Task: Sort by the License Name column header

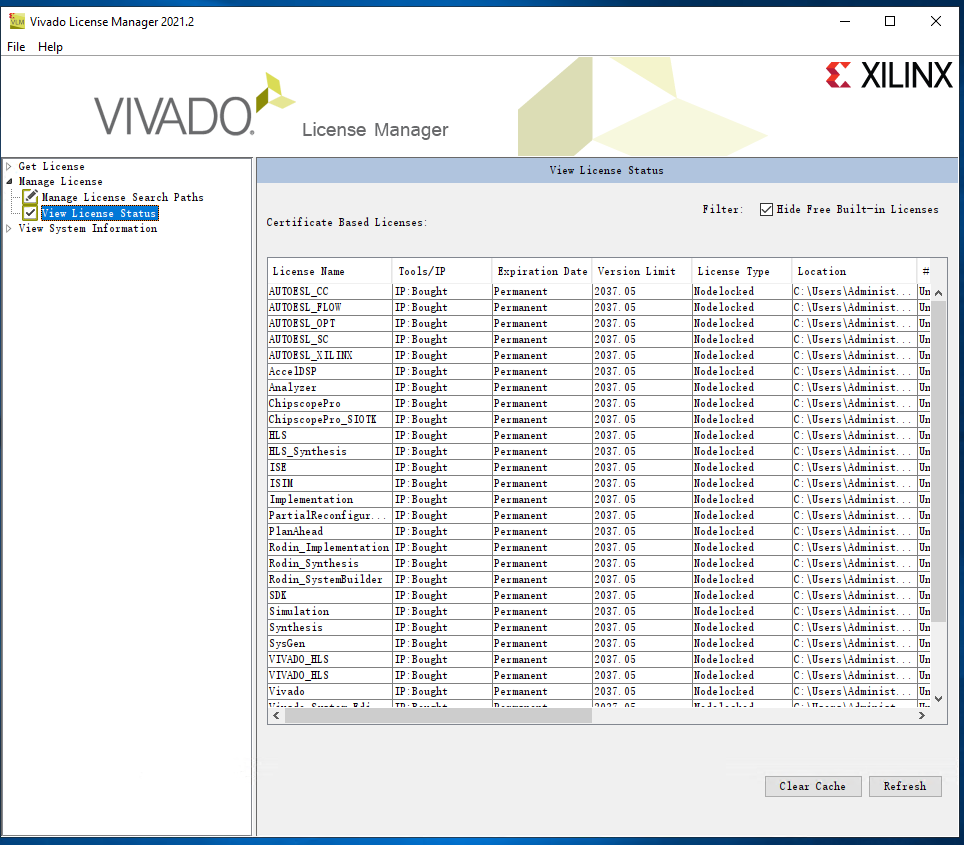Action: [x=330, y=271]
